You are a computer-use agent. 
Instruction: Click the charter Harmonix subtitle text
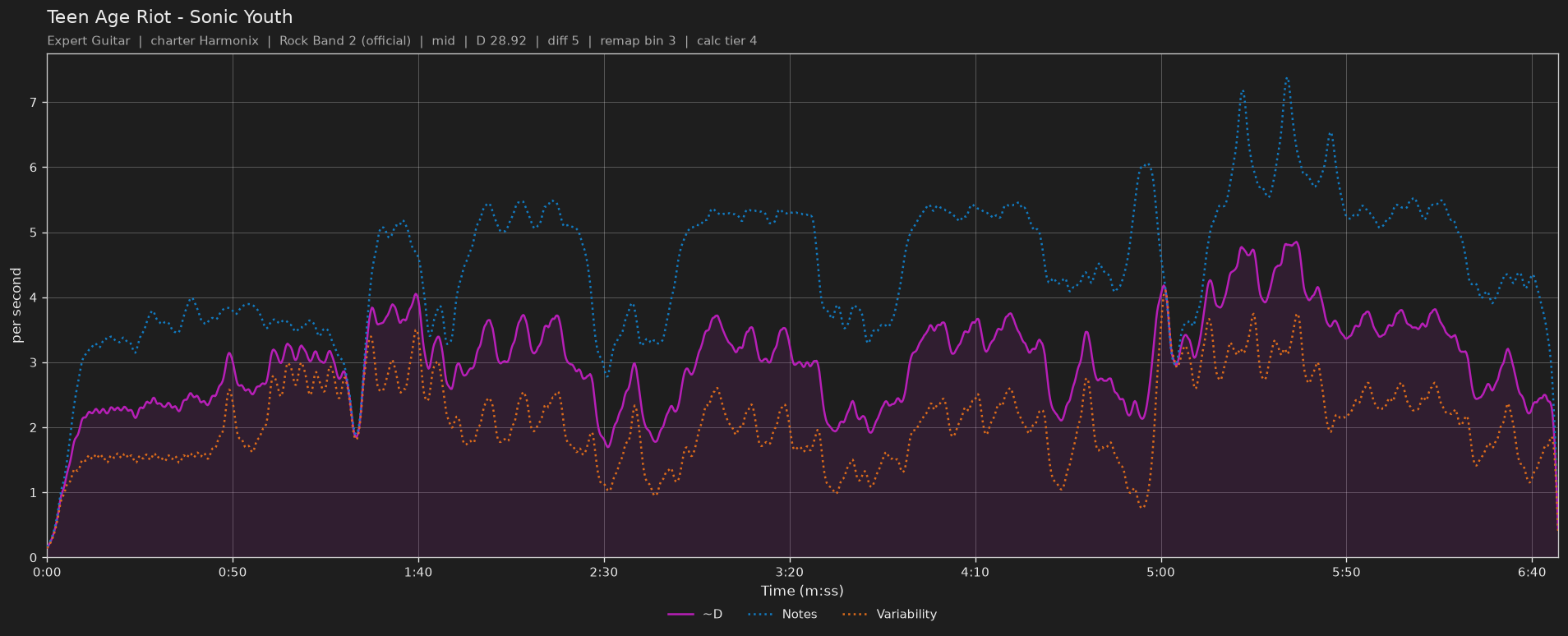205,41
